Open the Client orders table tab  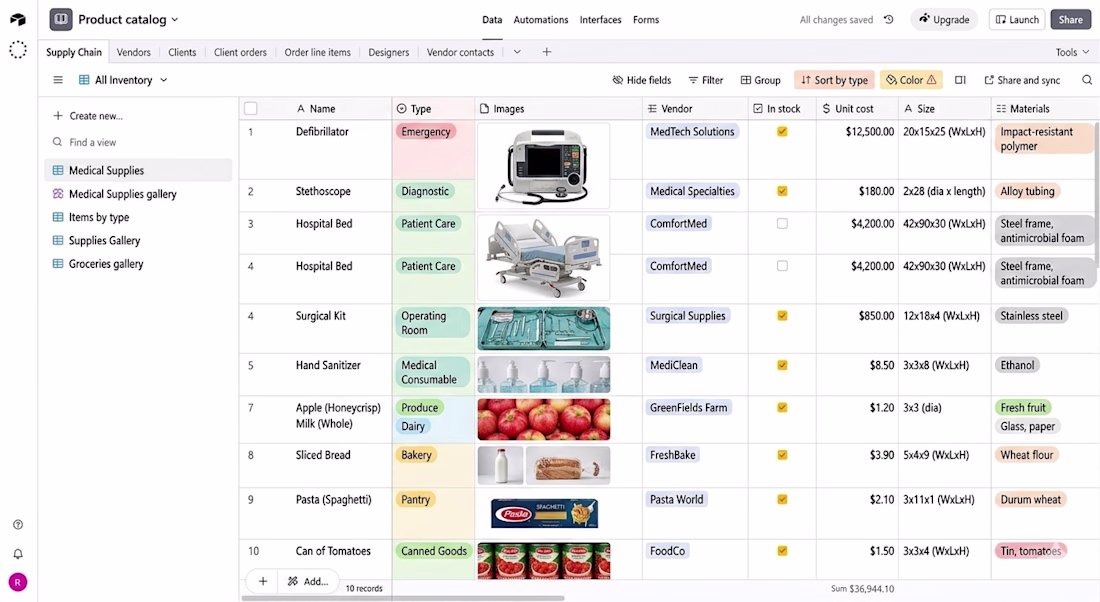[240, 52]
